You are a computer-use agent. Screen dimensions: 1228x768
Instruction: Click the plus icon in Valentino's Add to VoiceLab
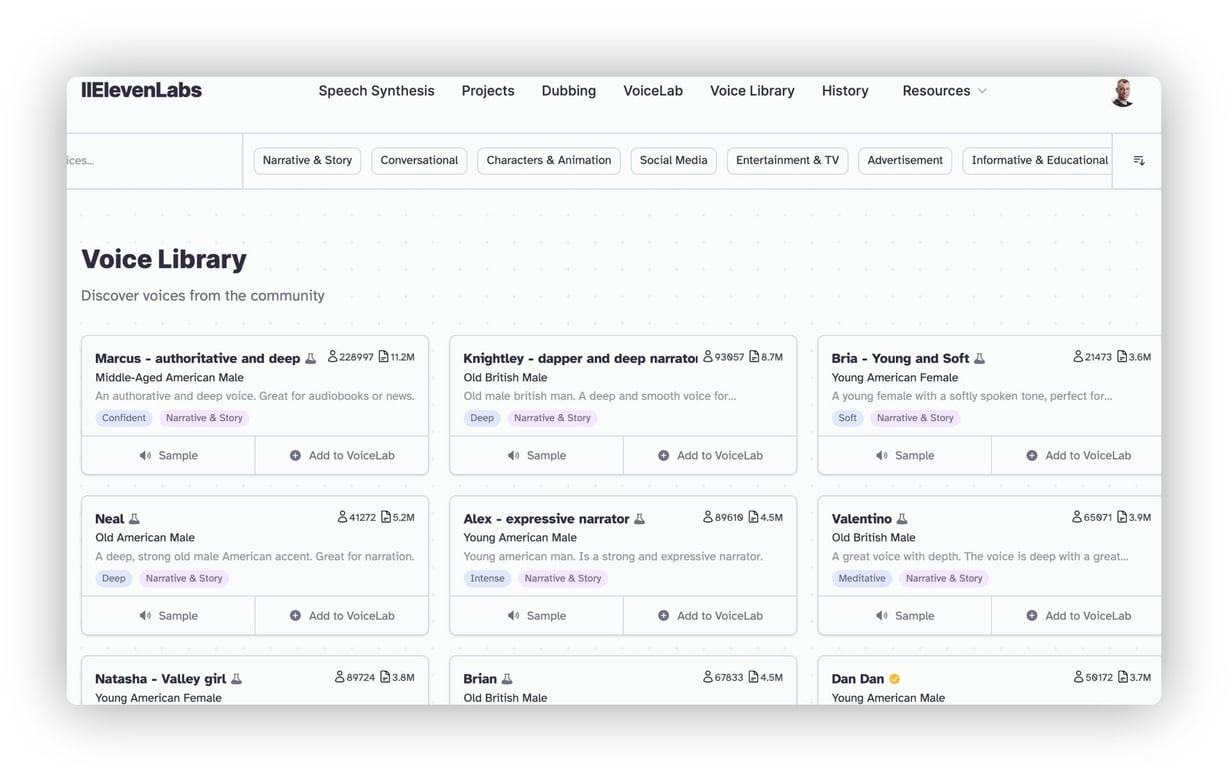pos(1031,616)
